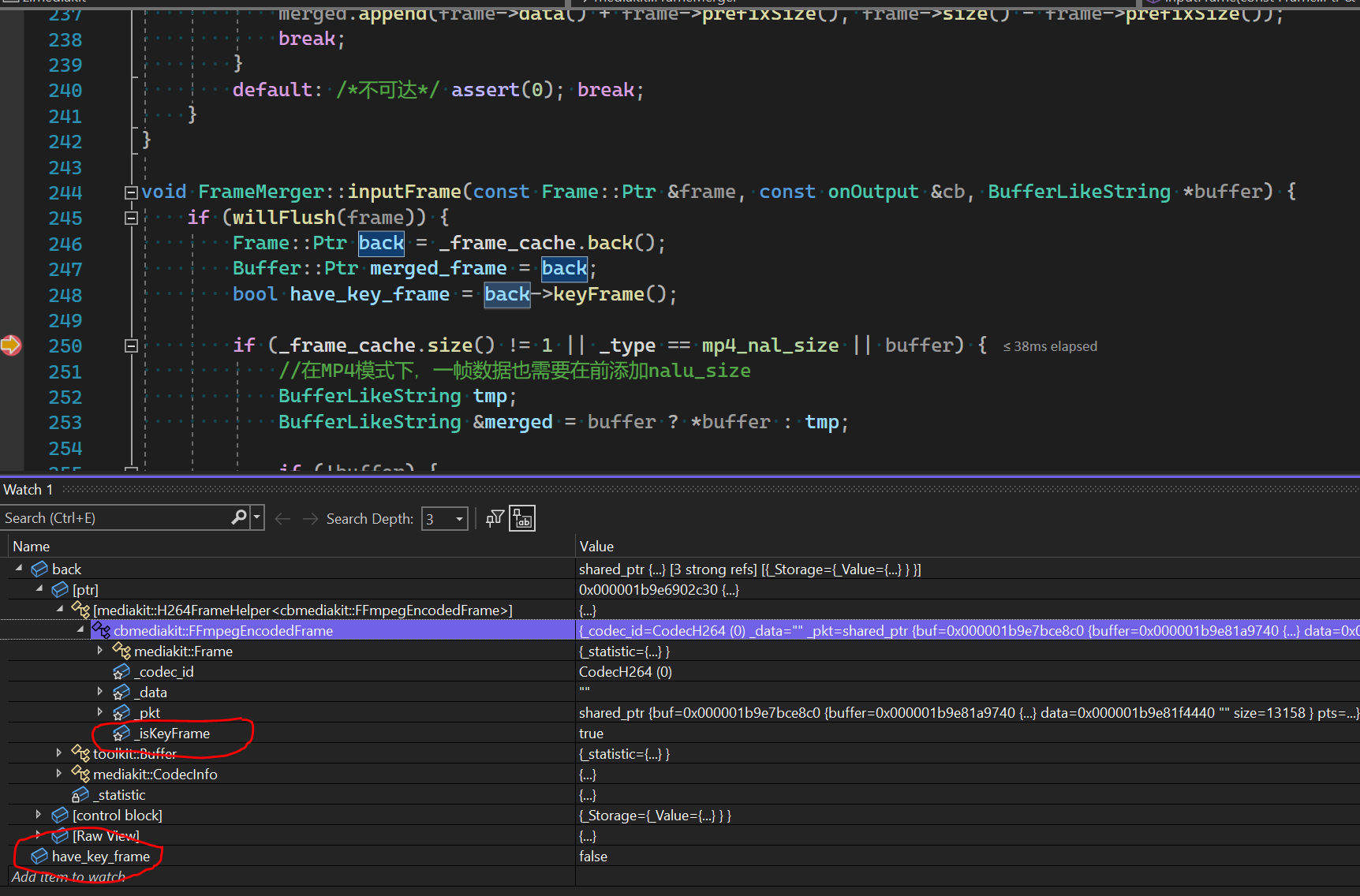Click the forward navigation arrow in Watch toolbar
Viewport: 1360px width, 896px height.
point(308,518)
